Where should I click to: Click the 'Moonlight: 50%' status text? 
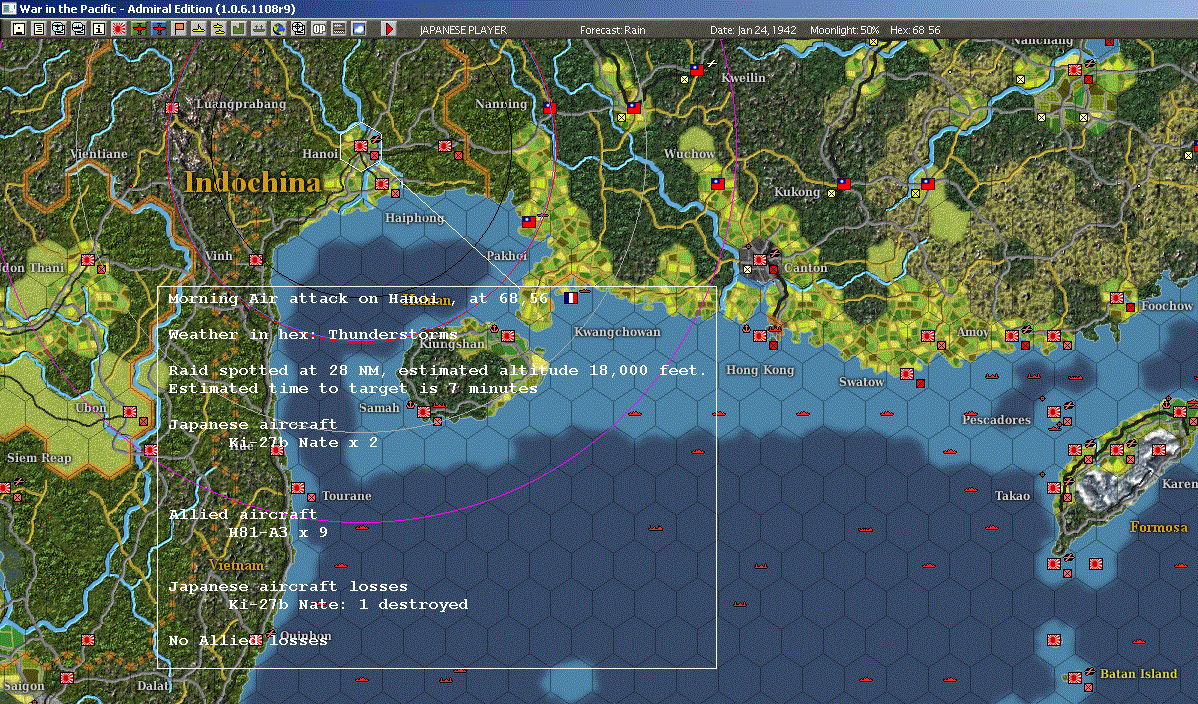coord(844,30)
